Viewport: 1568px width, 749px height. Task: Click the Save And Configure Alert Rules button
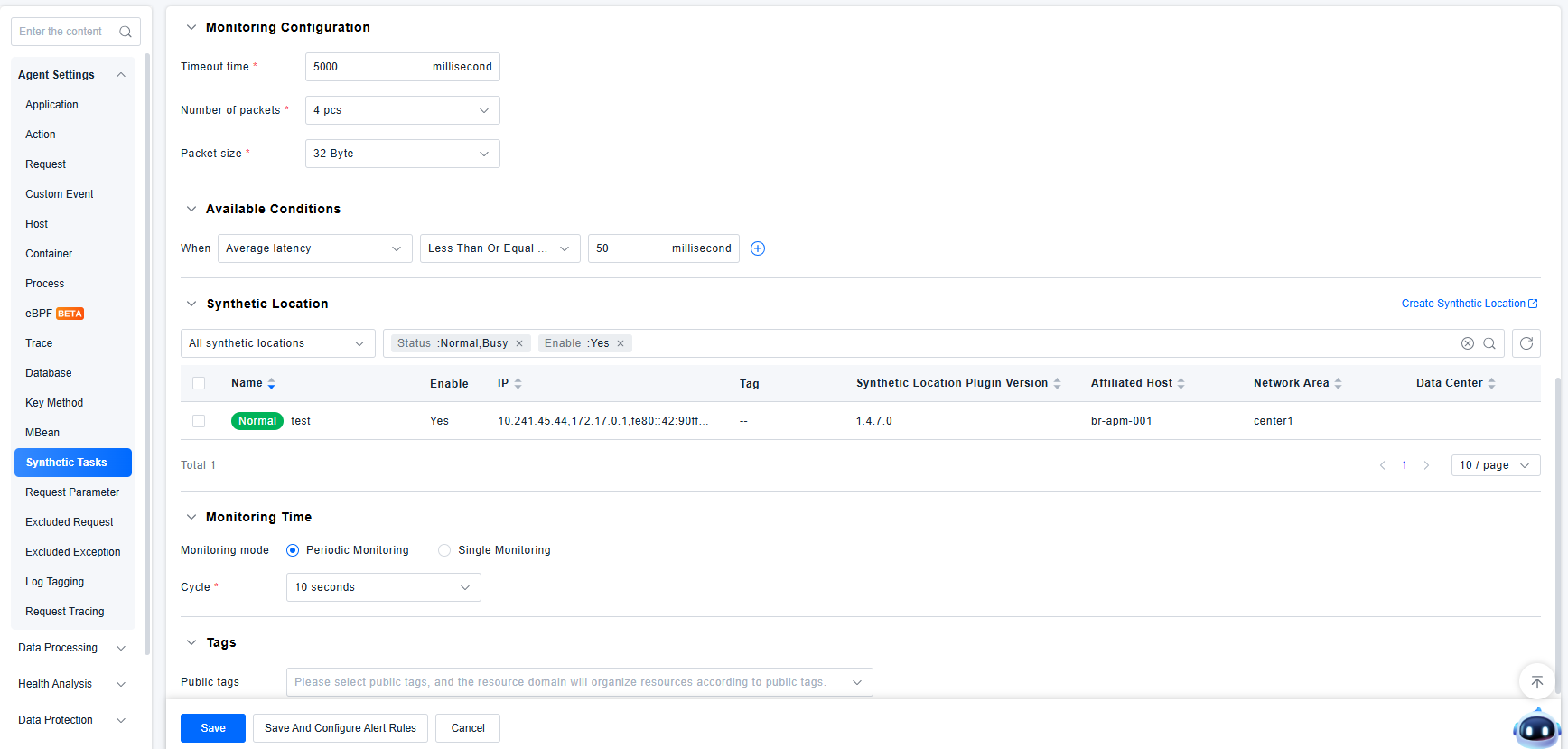point(341,728)
